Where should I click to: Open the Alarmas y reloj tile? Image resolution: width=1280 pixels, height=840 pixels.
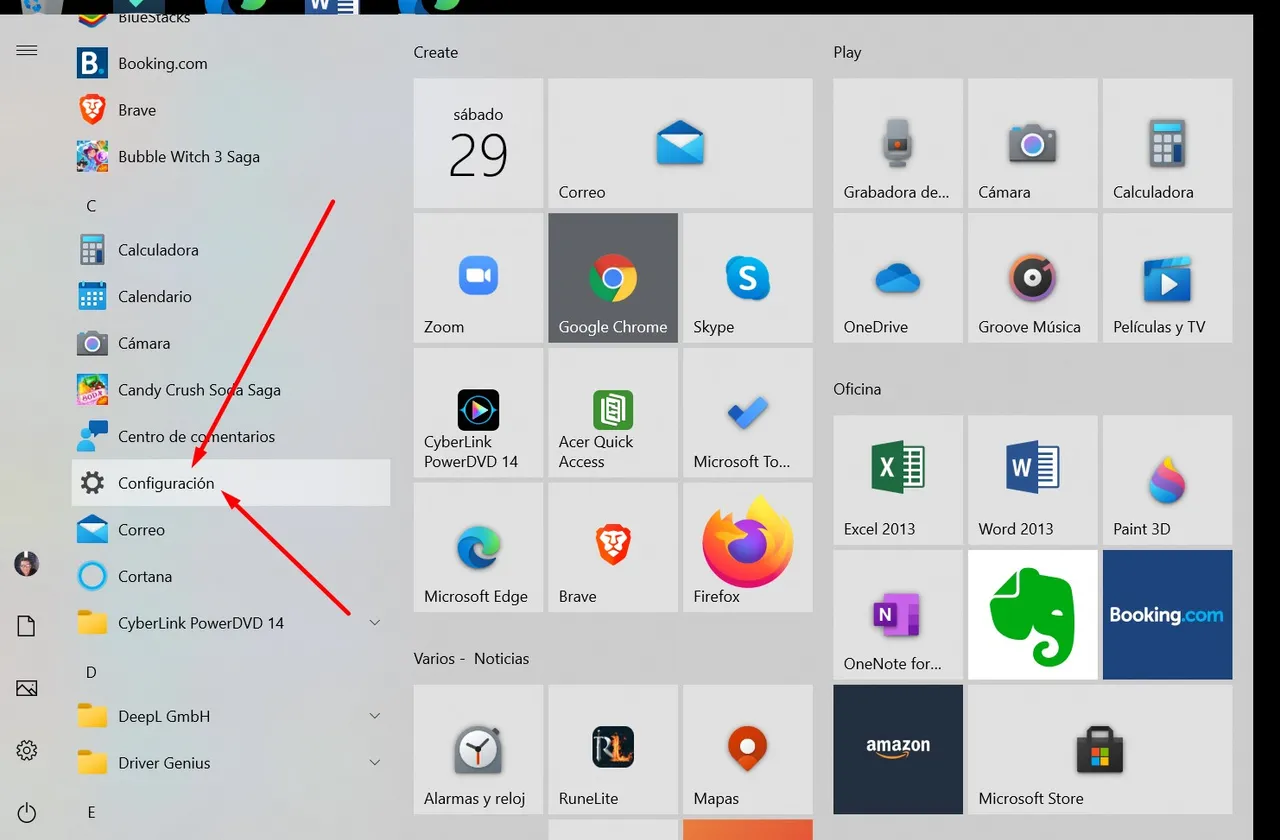478,750
